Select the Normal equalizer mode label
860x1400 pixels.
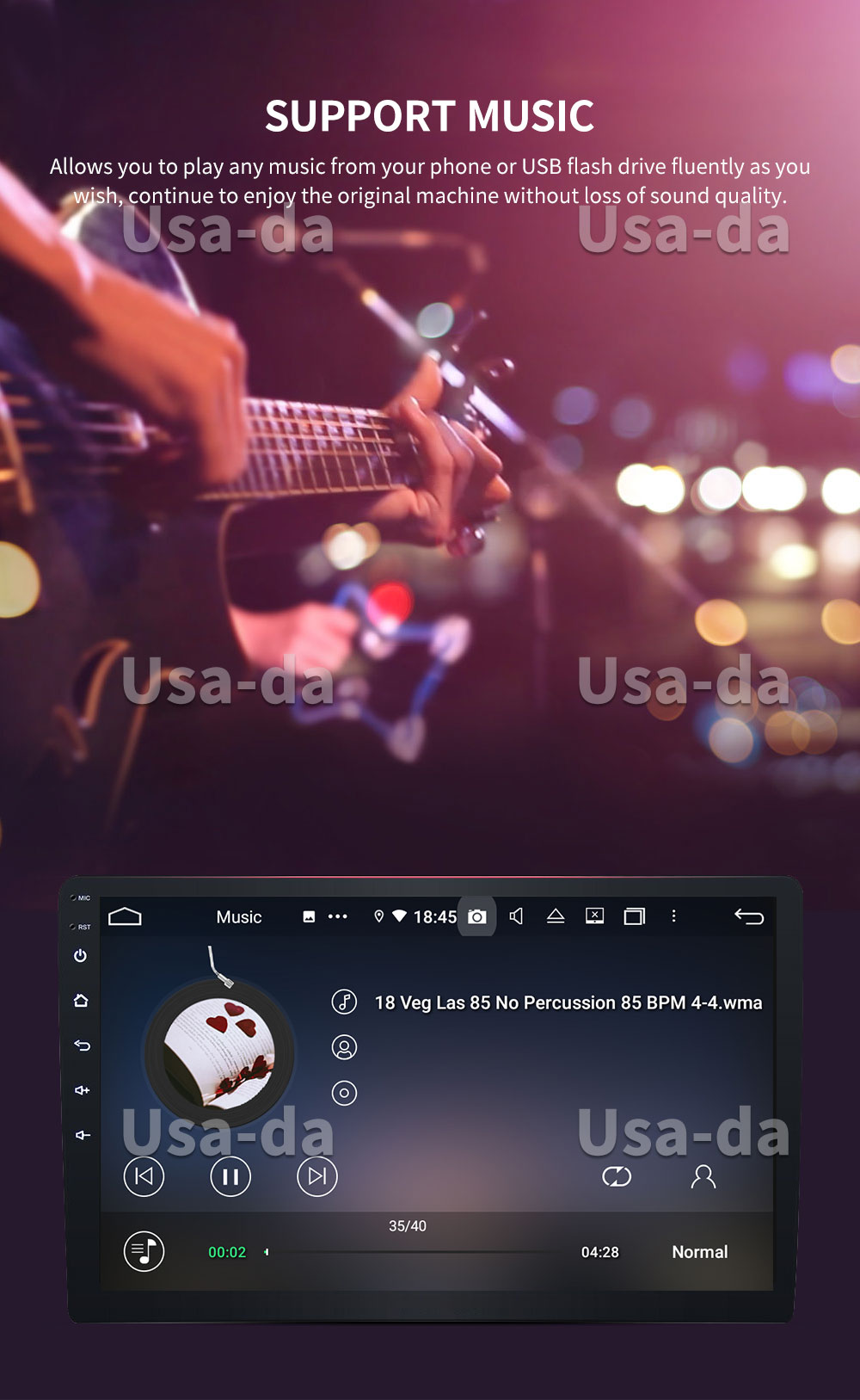pyautogui.click(x=699, y=1252)
